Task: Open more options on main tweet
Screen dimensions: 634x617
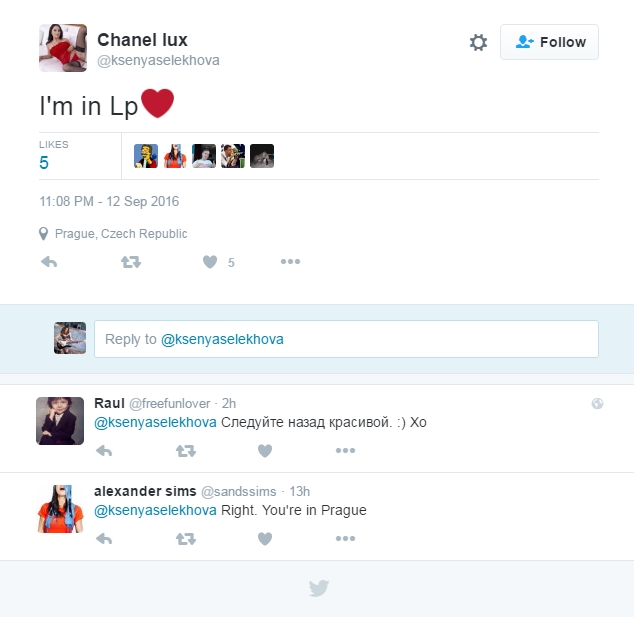Action: click(x=290, y=262)
